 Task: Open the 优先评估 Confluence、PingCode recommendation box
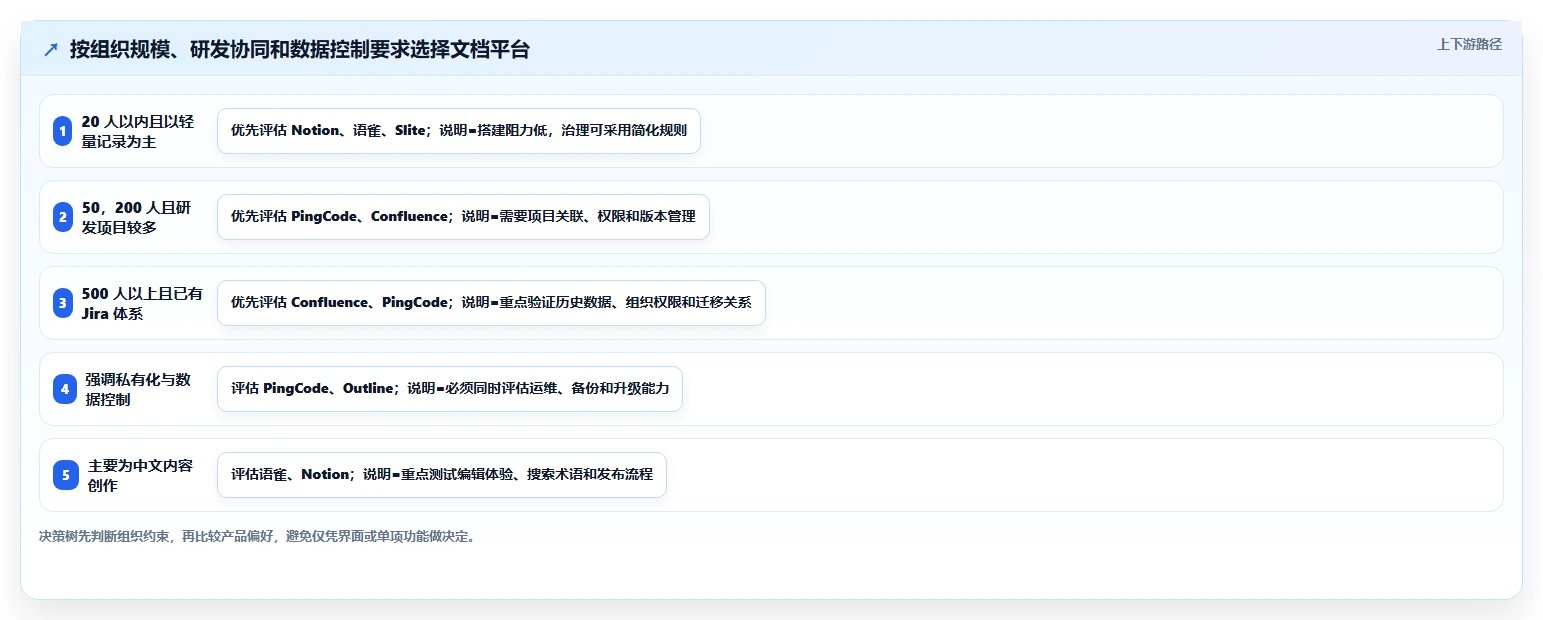(491, 303)
